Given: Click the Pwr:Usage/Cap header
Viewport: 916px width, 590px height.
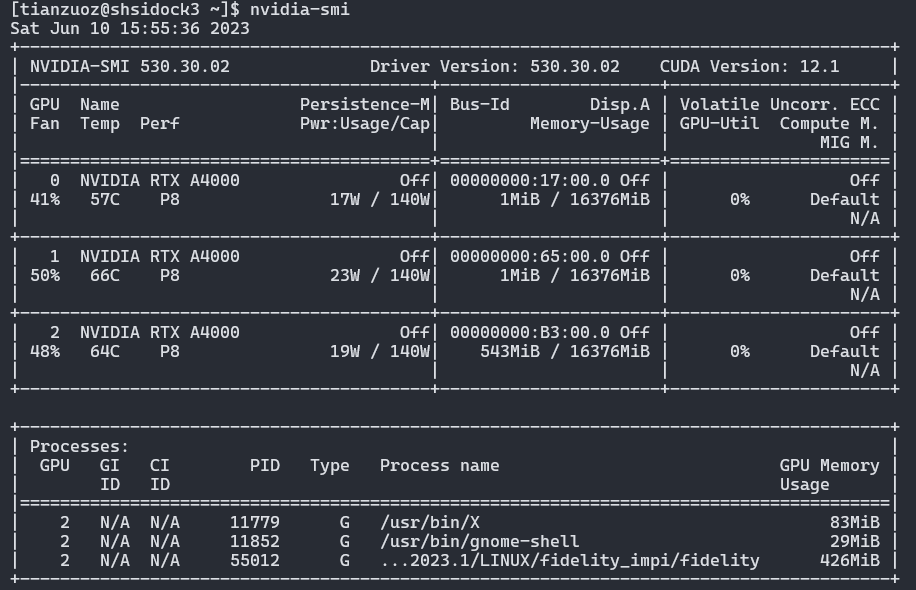Looking at the screenshot, I should (x=365, y=124).
